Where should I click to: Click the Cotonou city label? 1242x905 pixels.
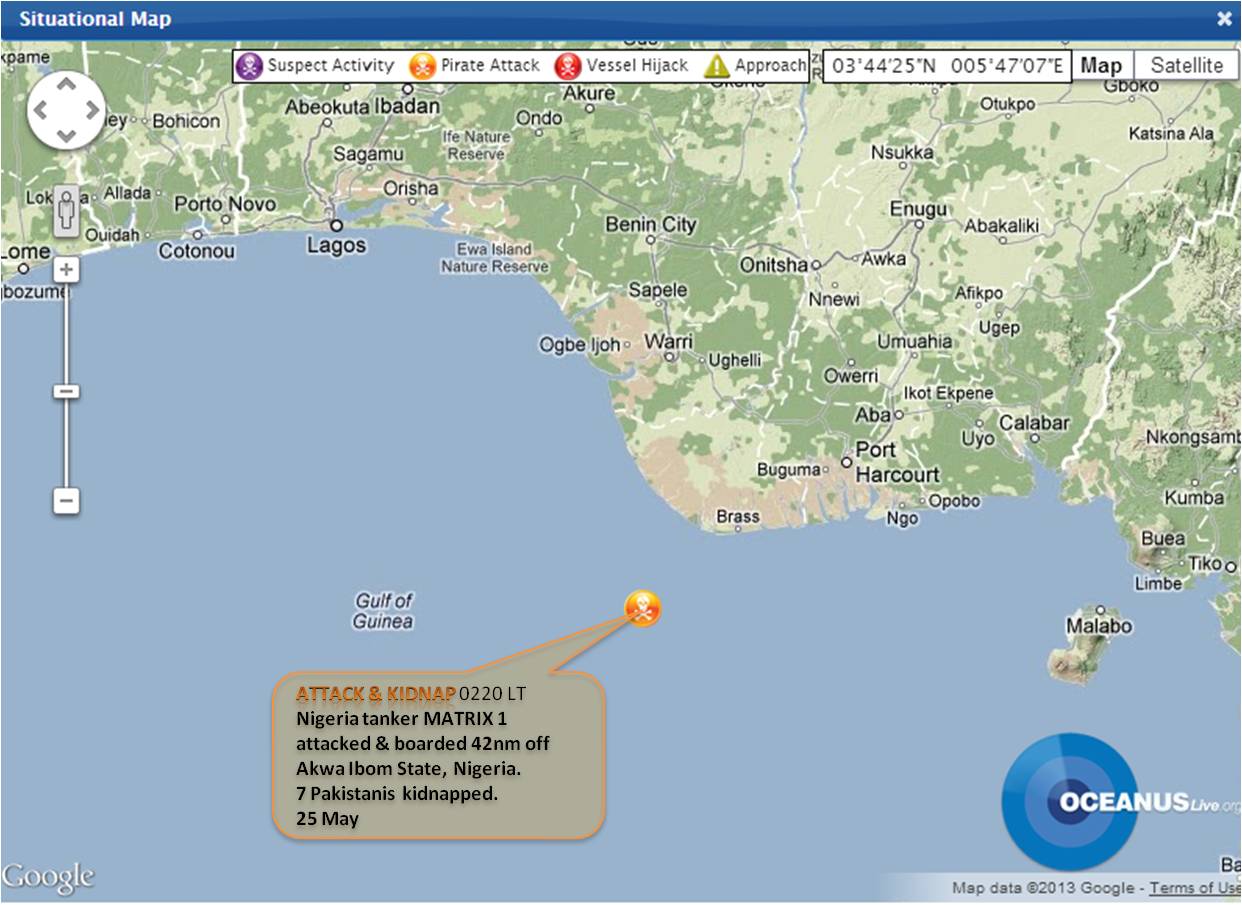click(195, 251)
